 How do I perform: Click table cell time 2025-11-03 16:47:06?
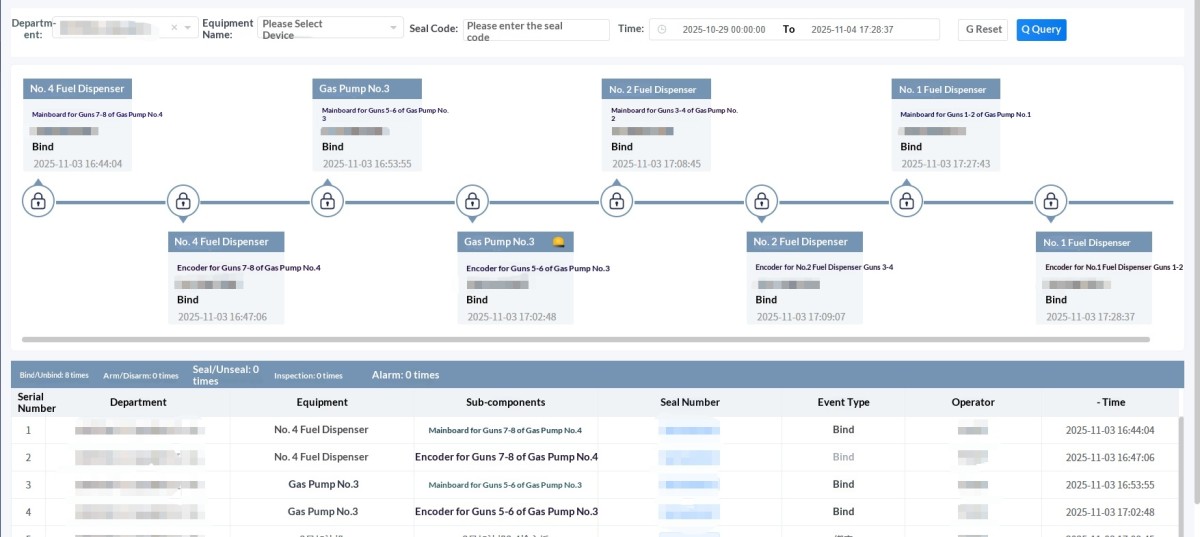pos(1109,457)
